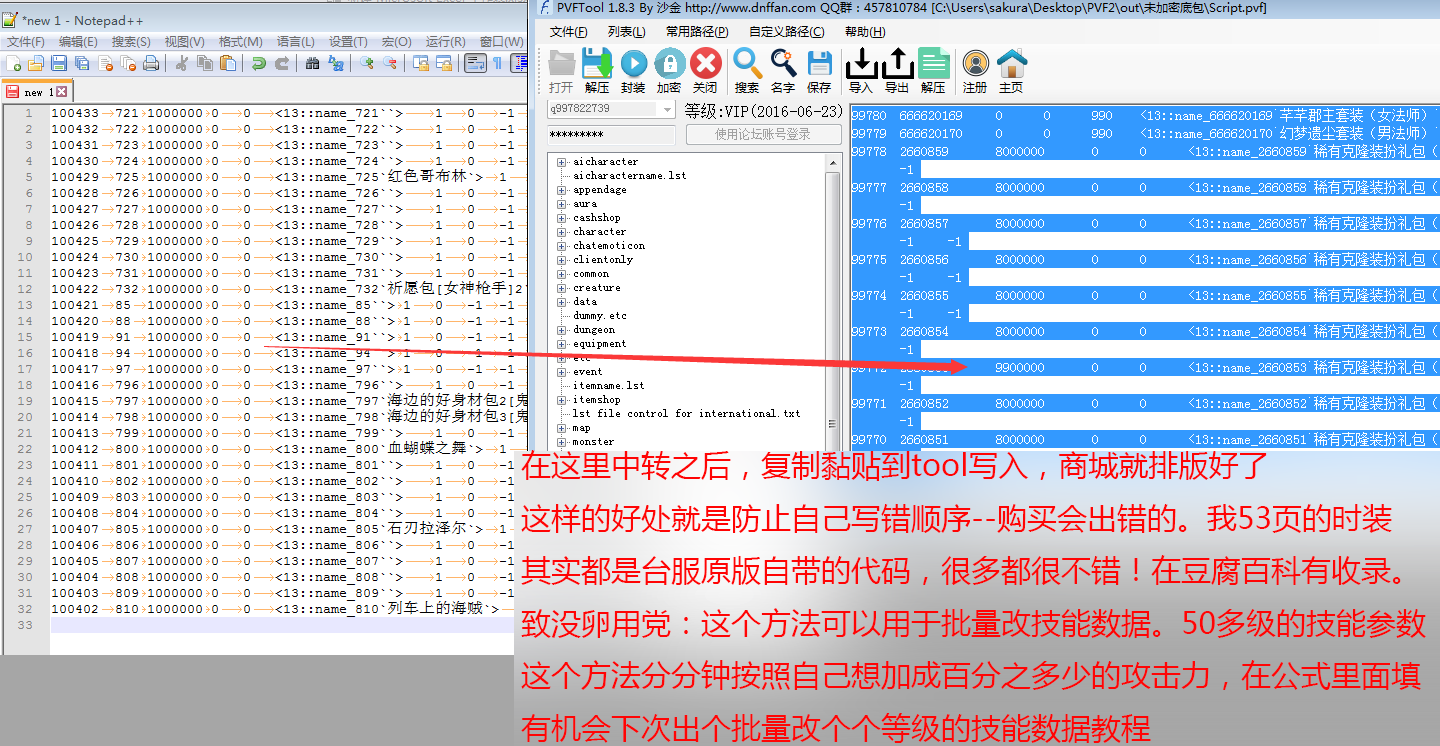Close the 'new 1' tab
Image resolution: width=1440 pixels, height=746 pixels.
point(61,92)
